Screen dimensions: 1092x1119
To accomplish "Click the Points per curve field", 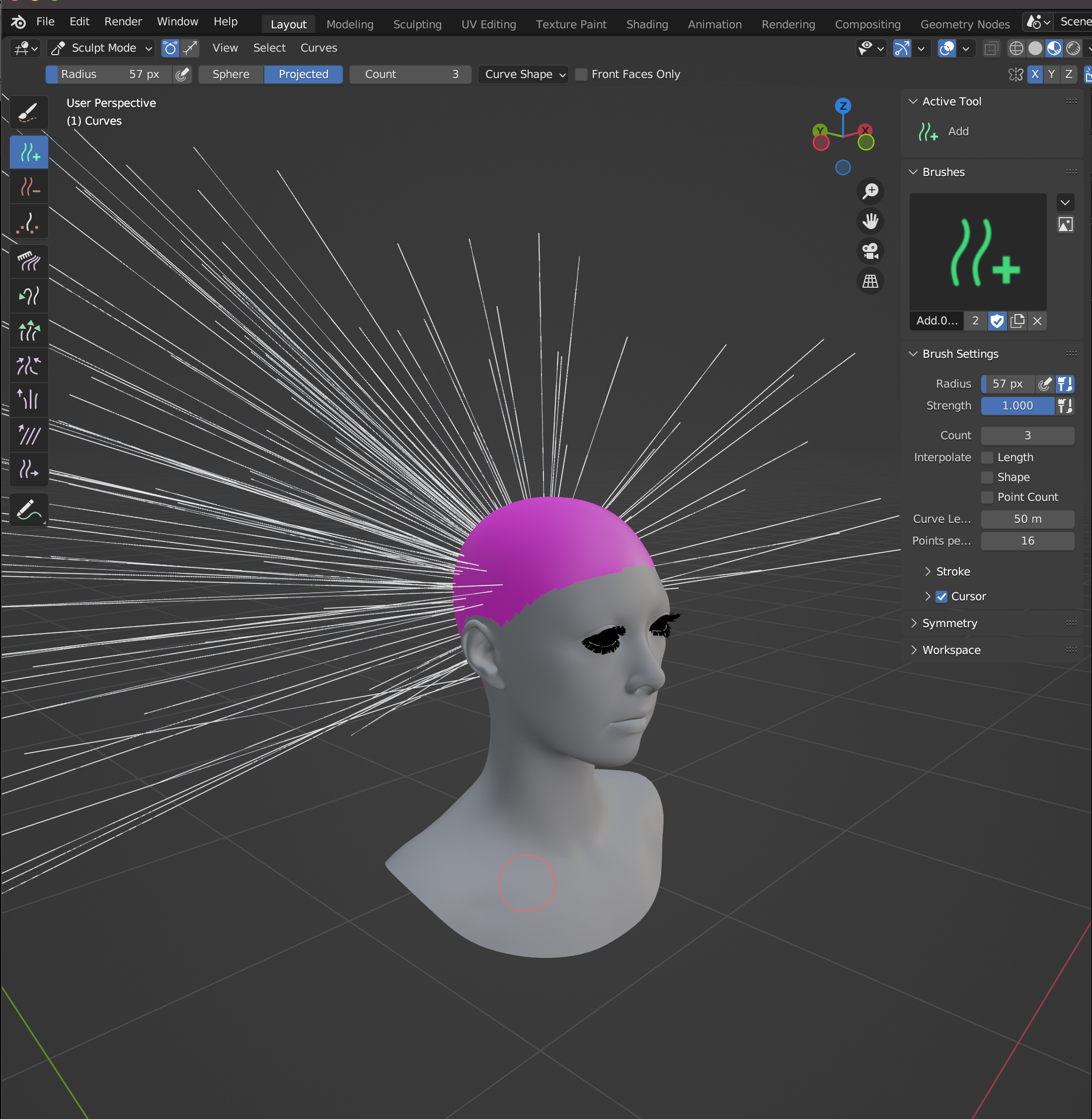I will [x=1027, y=541].
